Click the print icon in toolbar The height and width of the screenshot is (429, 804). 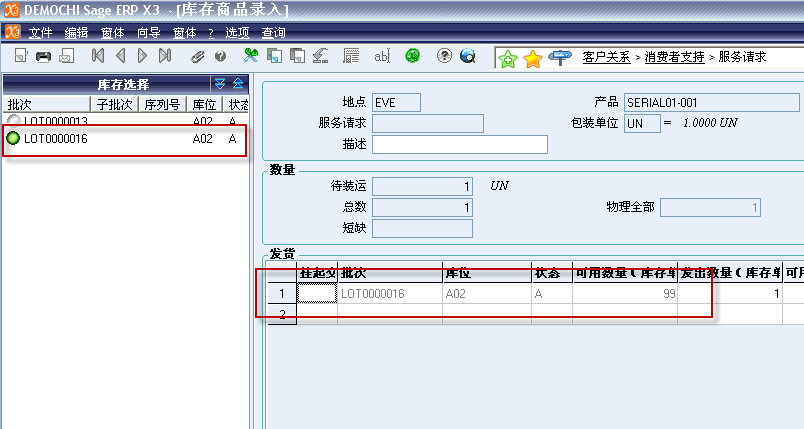tap(43, 57)
